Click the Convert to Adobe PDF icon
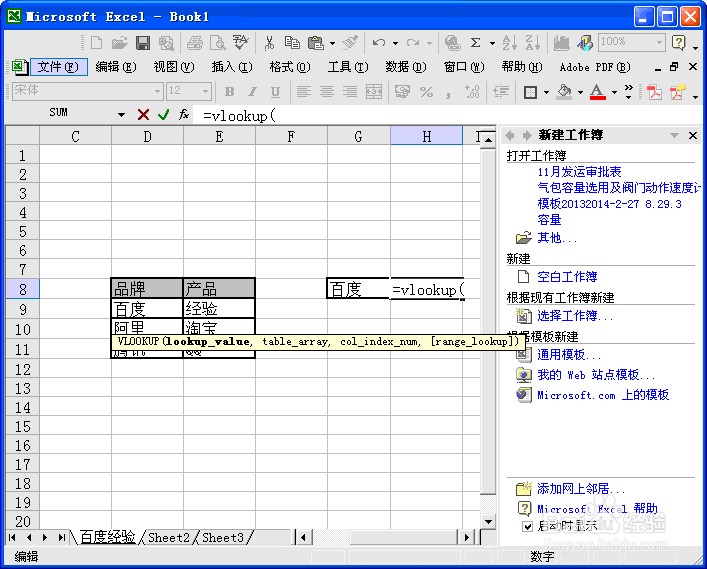This screenshot has width=707, height=569. [x=654, y=92]
